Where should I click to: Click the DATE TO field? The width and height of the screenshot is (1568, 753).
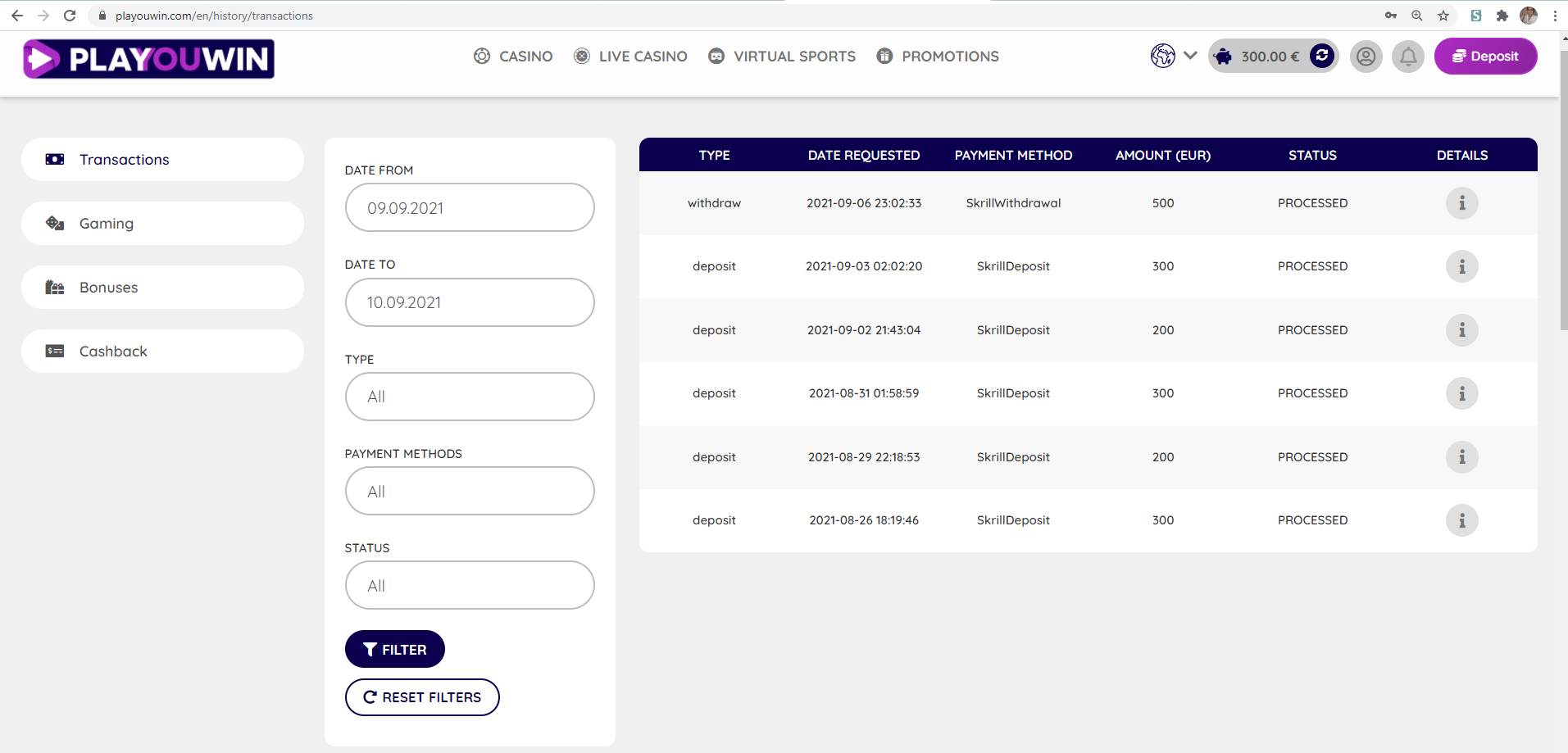(x=470, y=302)
